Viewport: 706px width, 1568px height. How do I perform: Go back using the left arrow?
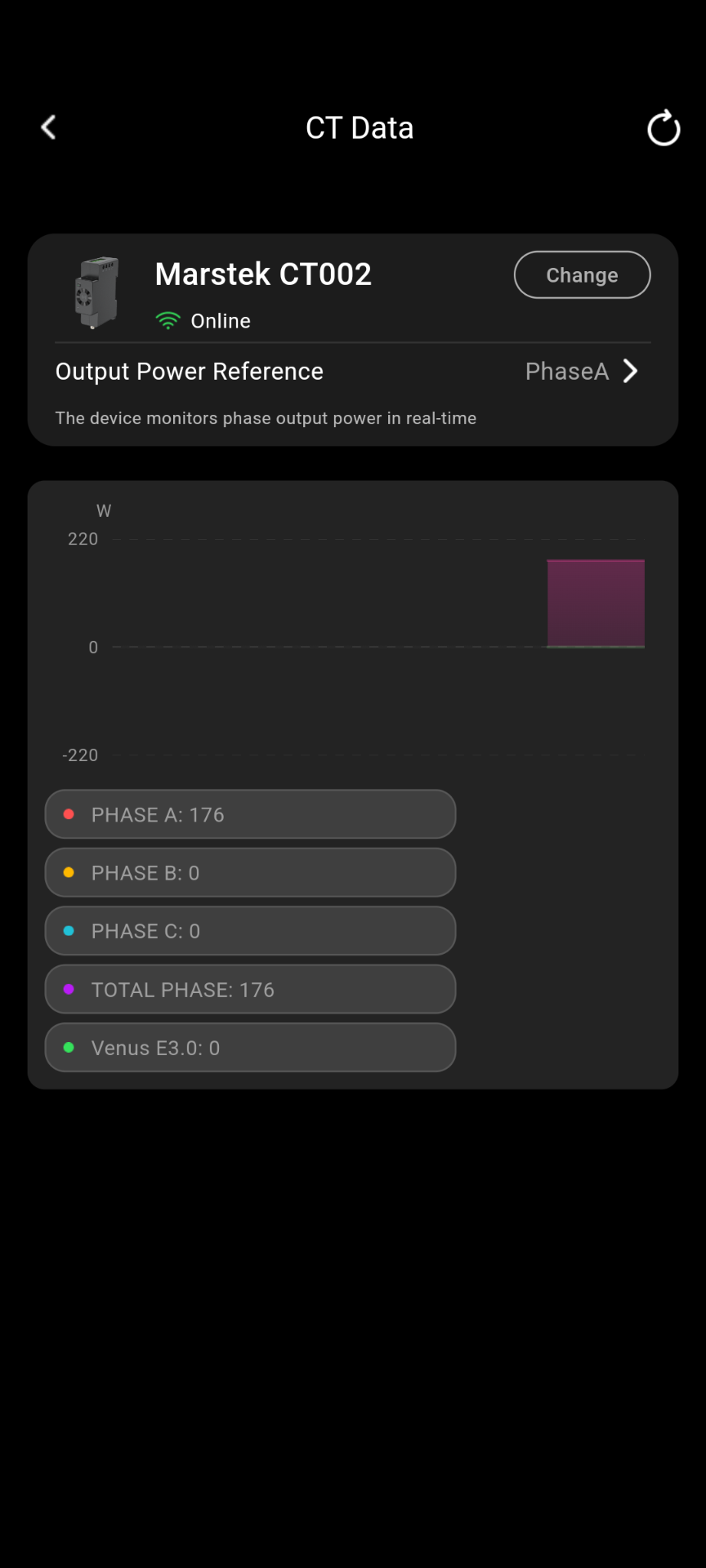pyautogui.click(x=49, y=127)
